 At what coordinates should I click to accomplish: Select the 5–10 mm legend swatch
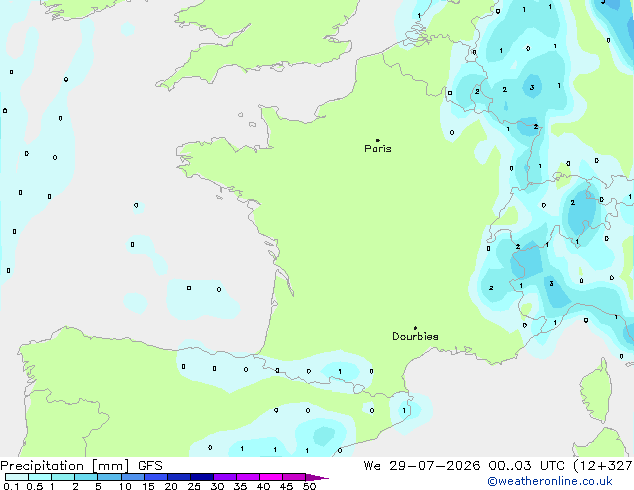109,477
